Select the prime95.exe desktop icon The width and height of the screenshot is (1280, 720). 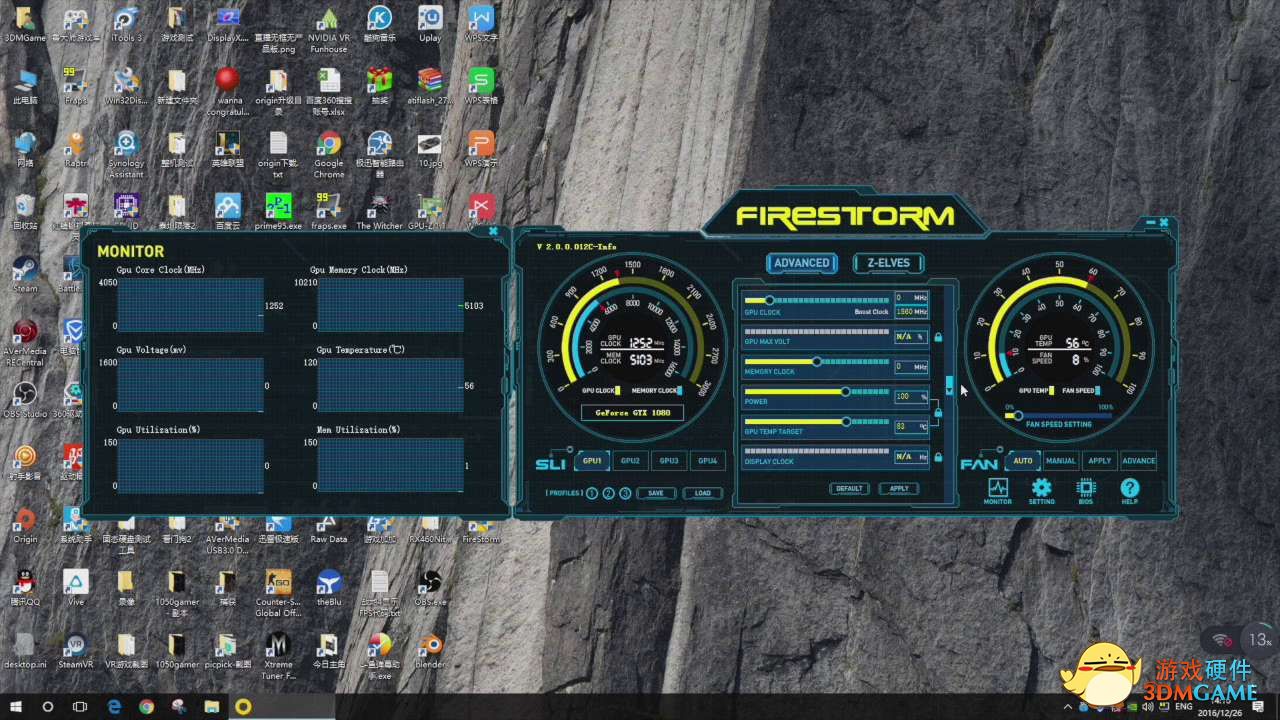point(278,213)
